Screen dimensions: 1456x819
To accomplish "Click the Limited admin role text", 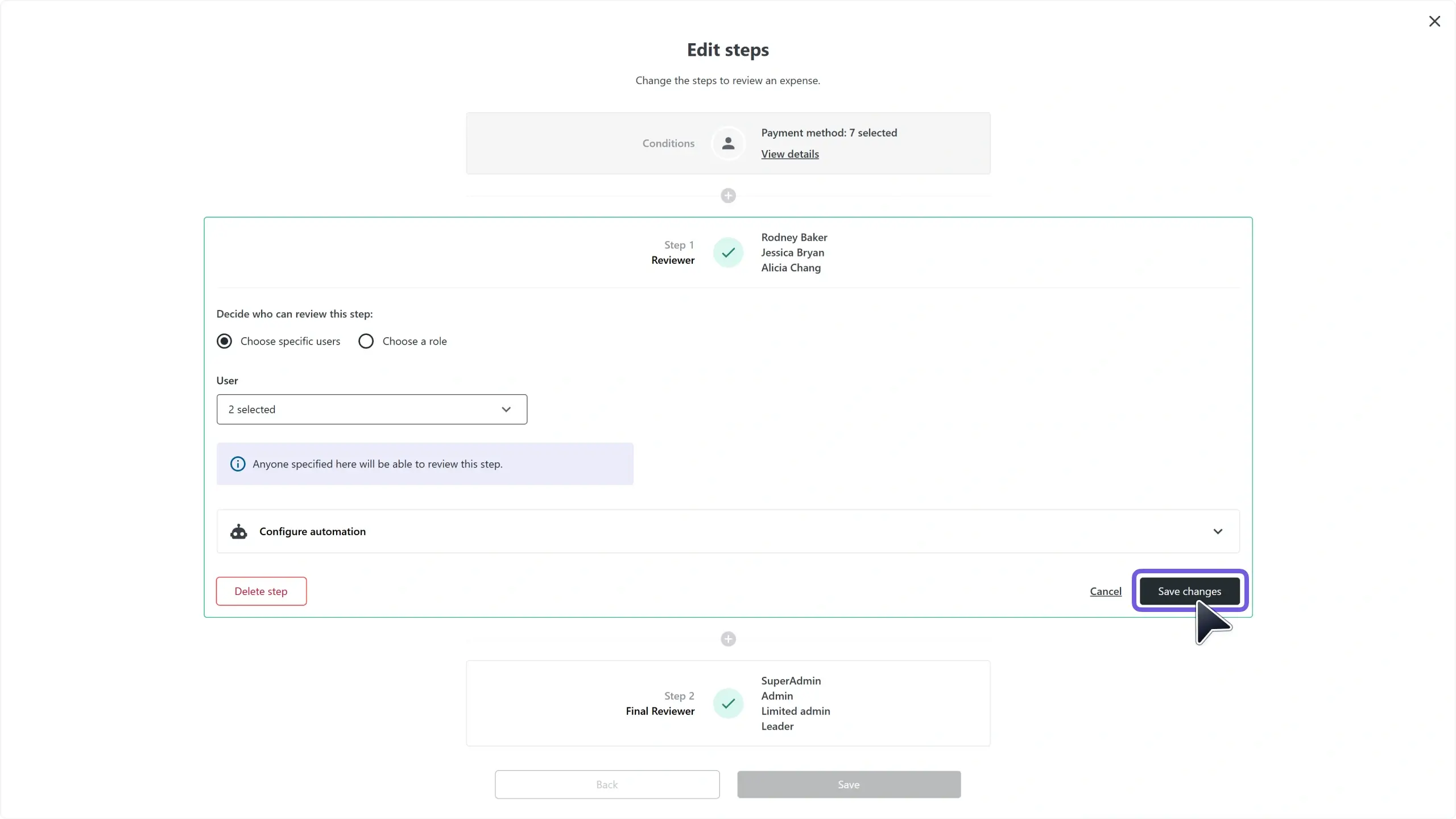I will [796, 711].
